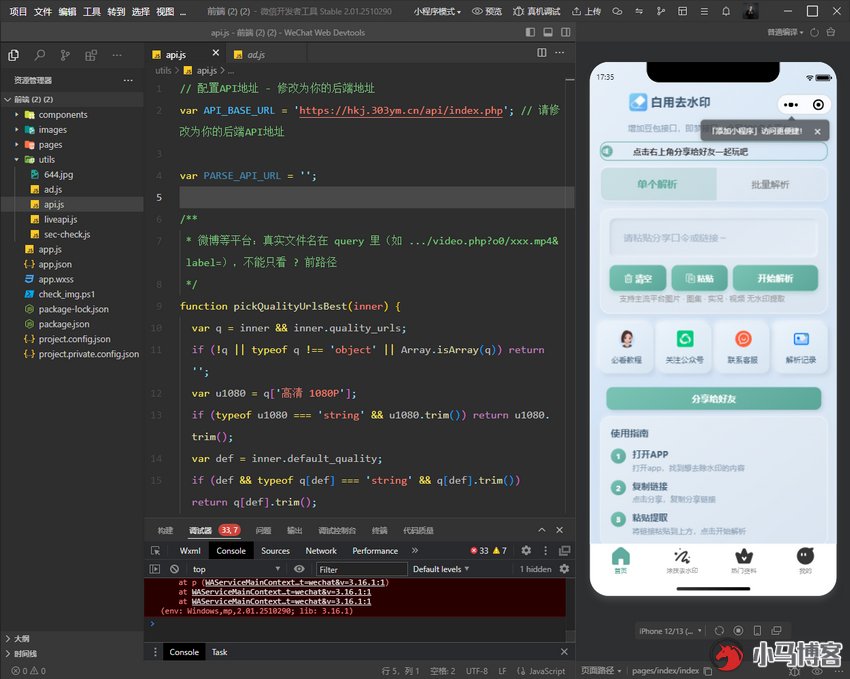Switch to the Network devtools tab
The image size is (850, 679).
(321, 551)
